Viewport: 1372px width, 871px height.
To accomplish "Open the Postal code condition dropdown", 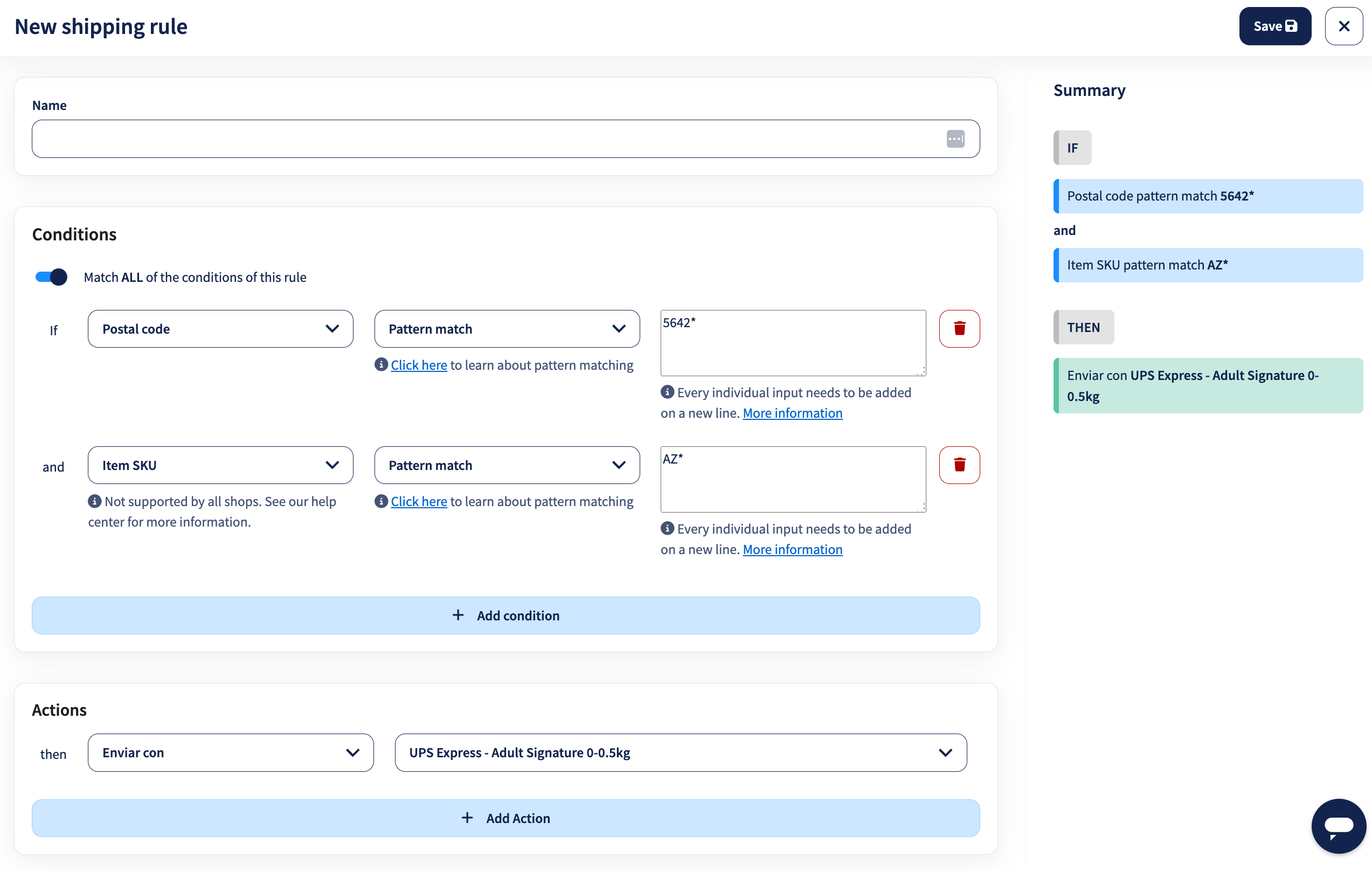I will 220,328.
